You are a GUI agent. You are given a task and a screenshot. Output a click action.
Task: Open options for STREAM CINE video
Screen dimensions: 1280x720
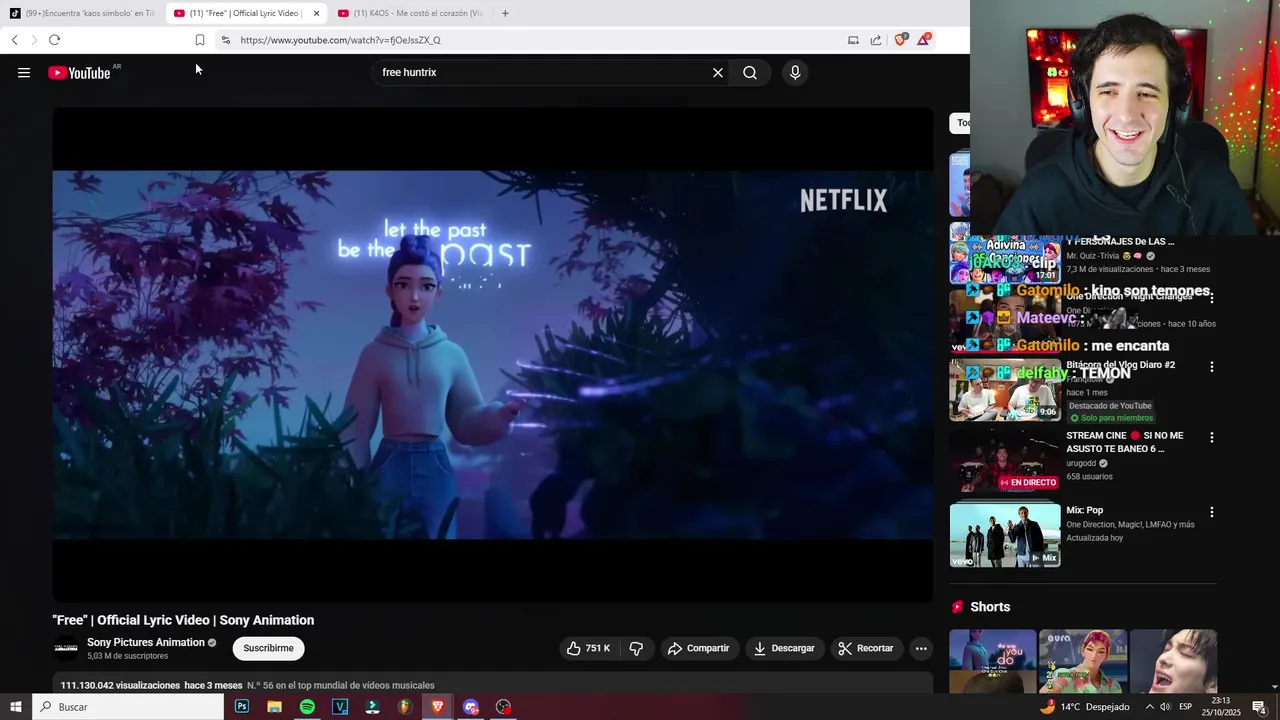(x=1212, y=437)
